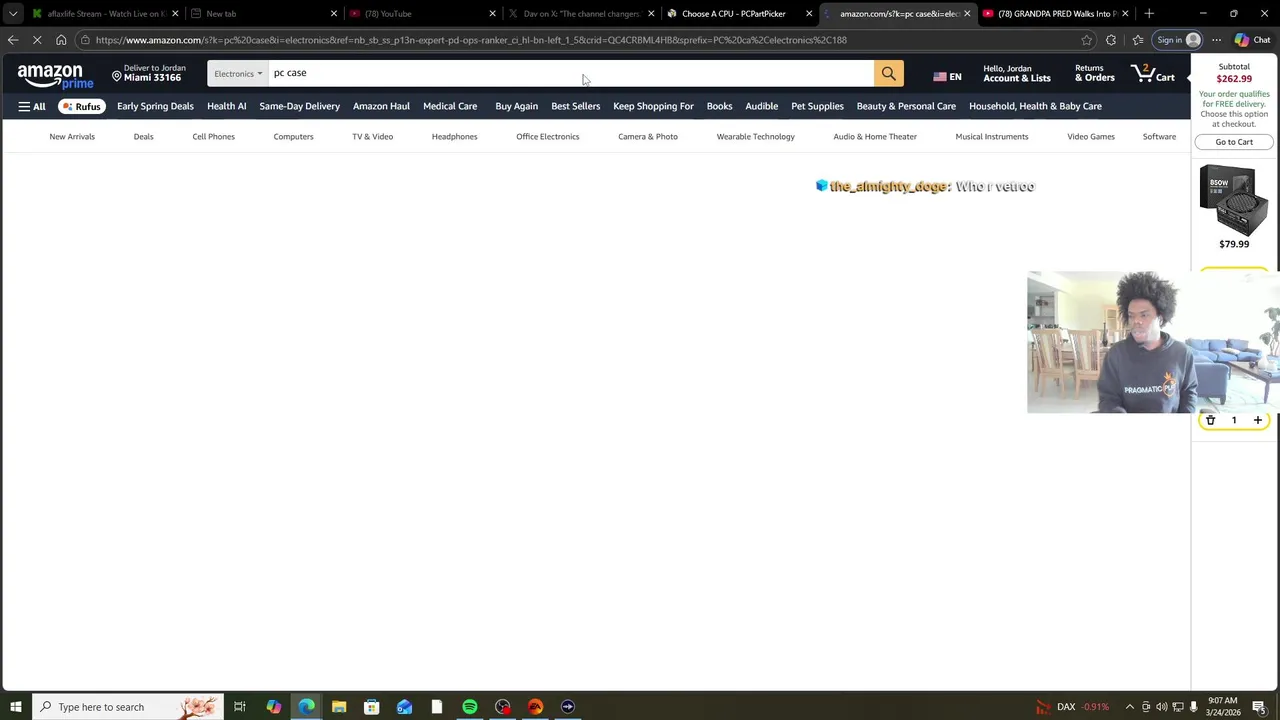This screenshot has height=720, width=1280.
Task: Add this page to favorites
Action: click(x=1086, y=40)
